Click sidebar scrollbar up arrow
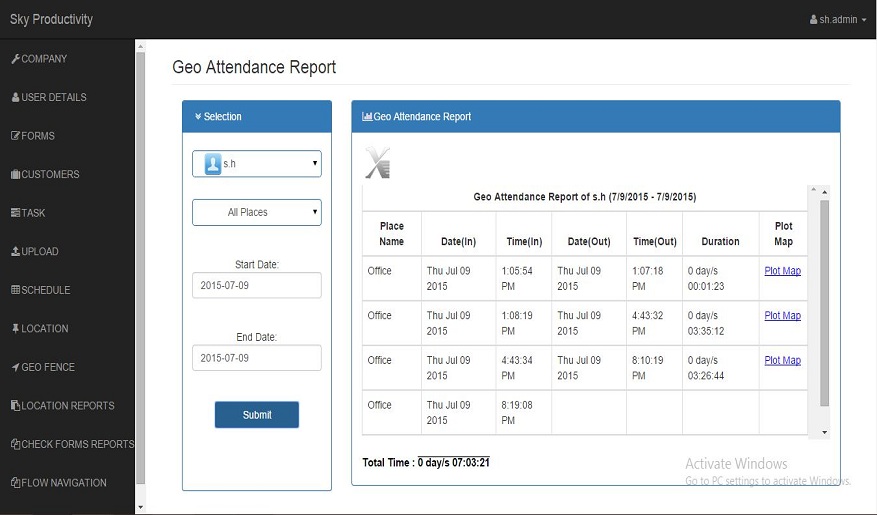Viewport: 877px width, 515px height. (x=140, y=46)
